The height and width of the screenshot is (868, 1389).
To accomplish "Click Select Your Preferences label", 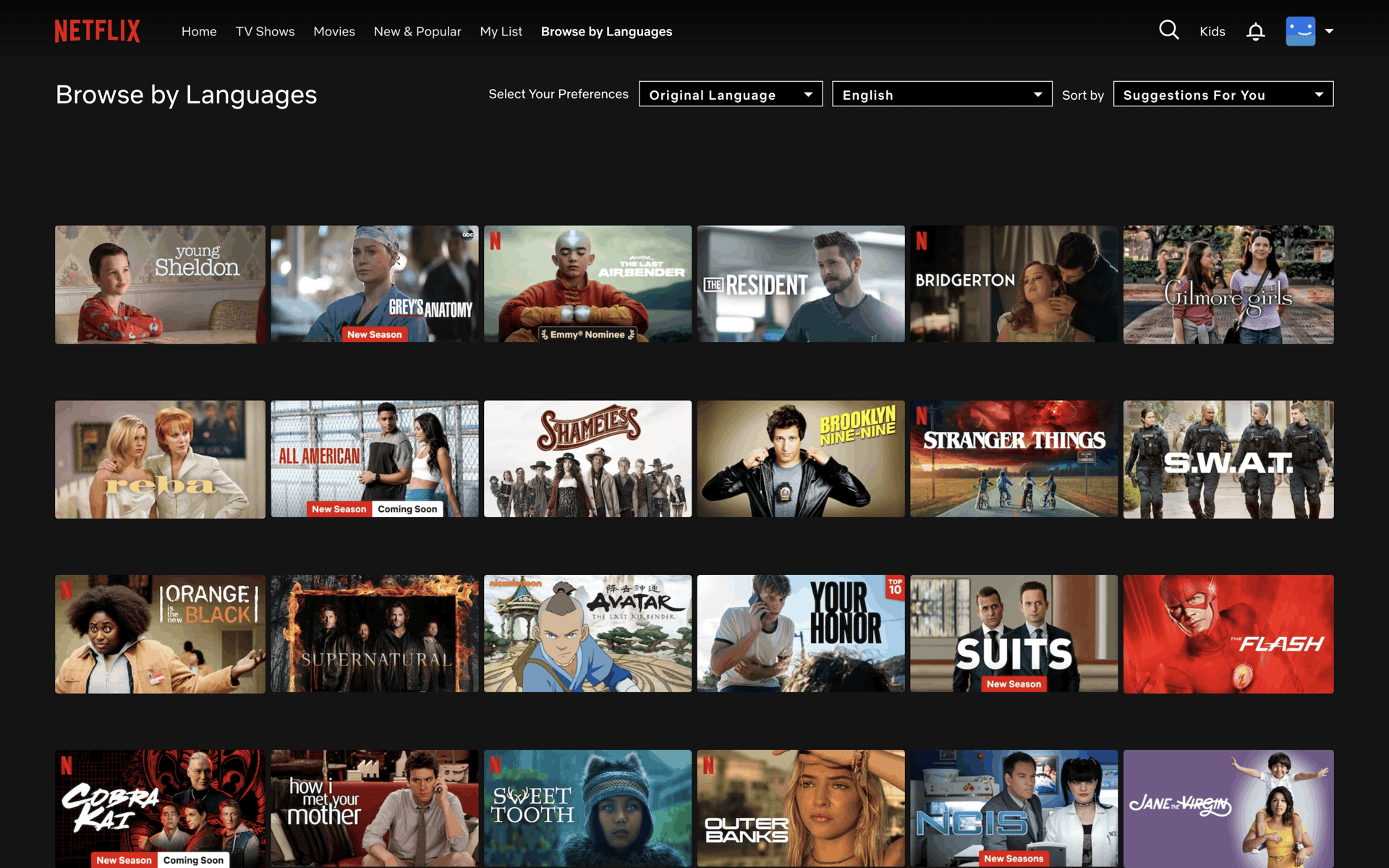I will pyautogui.click(x=558, y=94).
